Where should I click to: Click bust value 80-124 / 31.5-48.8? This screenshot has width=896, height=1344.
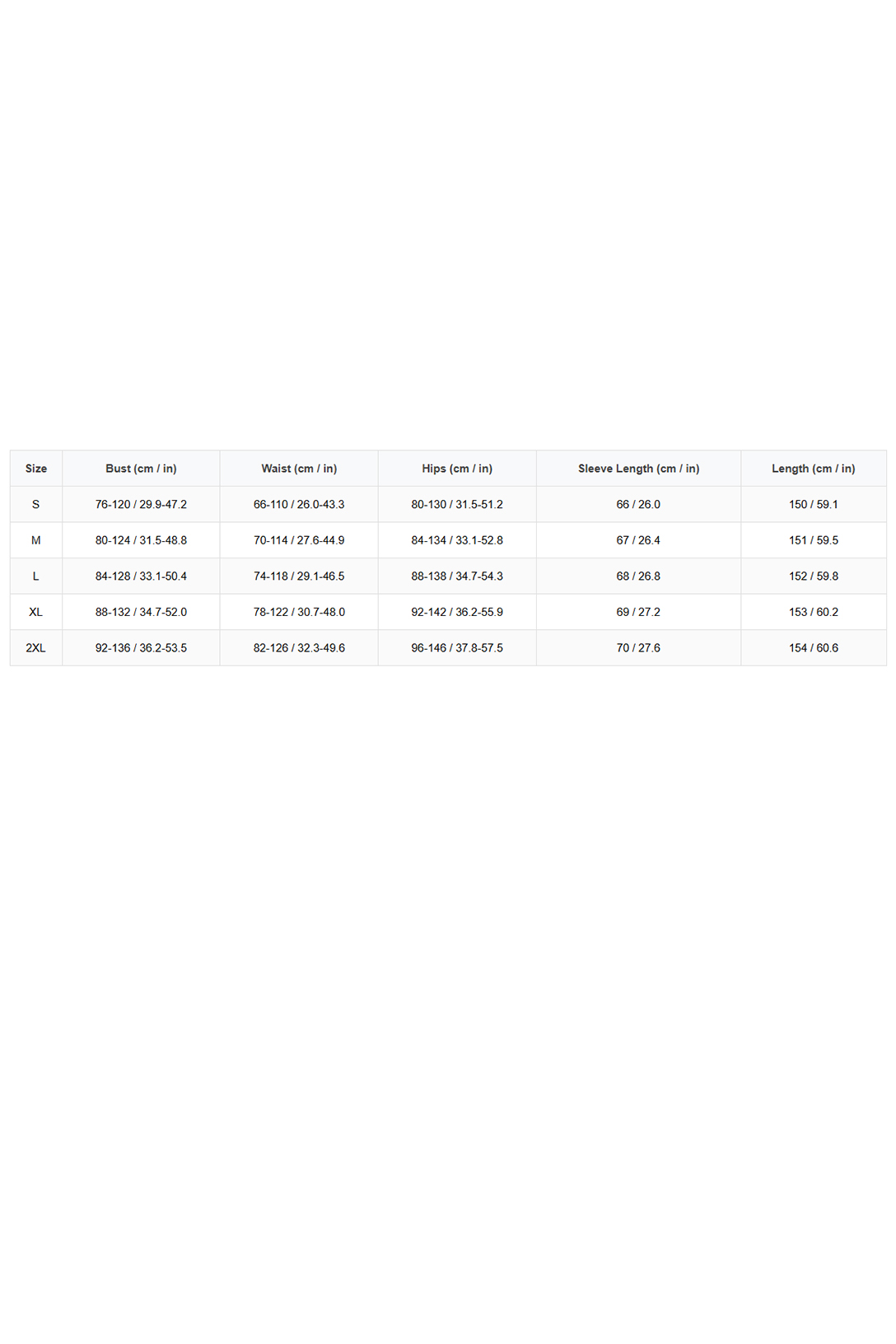[x=141, y=540]
